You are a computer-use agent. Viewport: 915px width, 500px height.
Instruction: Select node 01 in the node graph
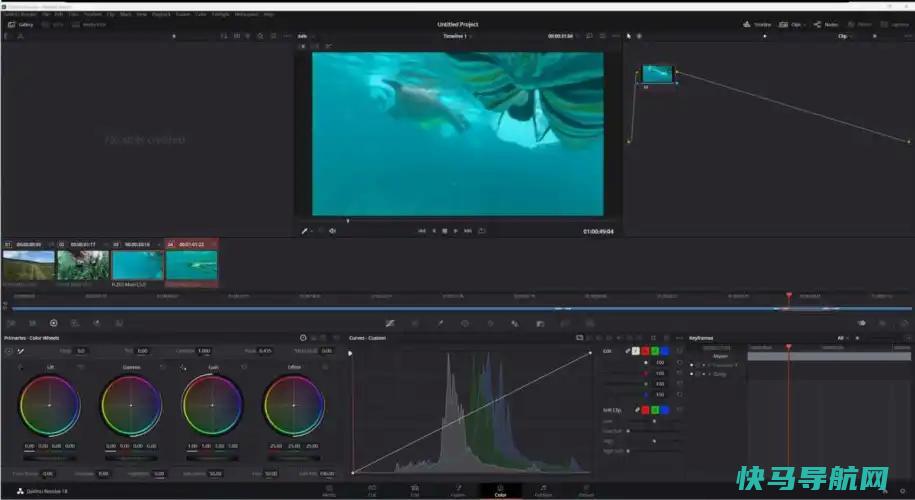[658, 74]
